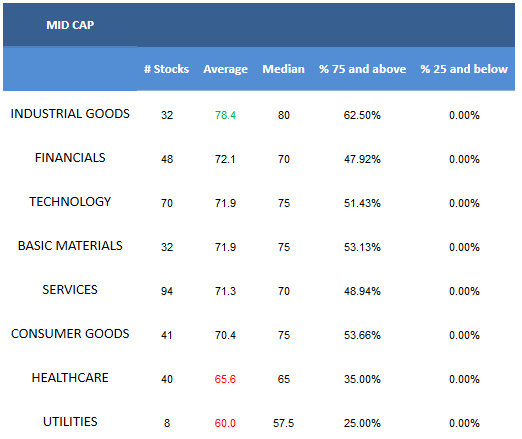The width and height of the screenshot is (522, 439).
Task: Click the 62.50% cell for Industrial Goods
Action: click(362, 115)
